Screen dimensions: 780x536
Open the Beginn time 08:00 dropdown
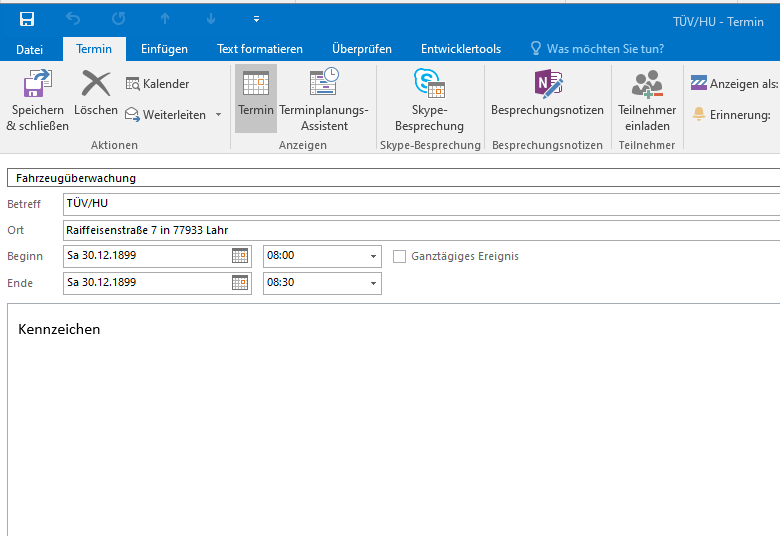click(x=373, y=256)
